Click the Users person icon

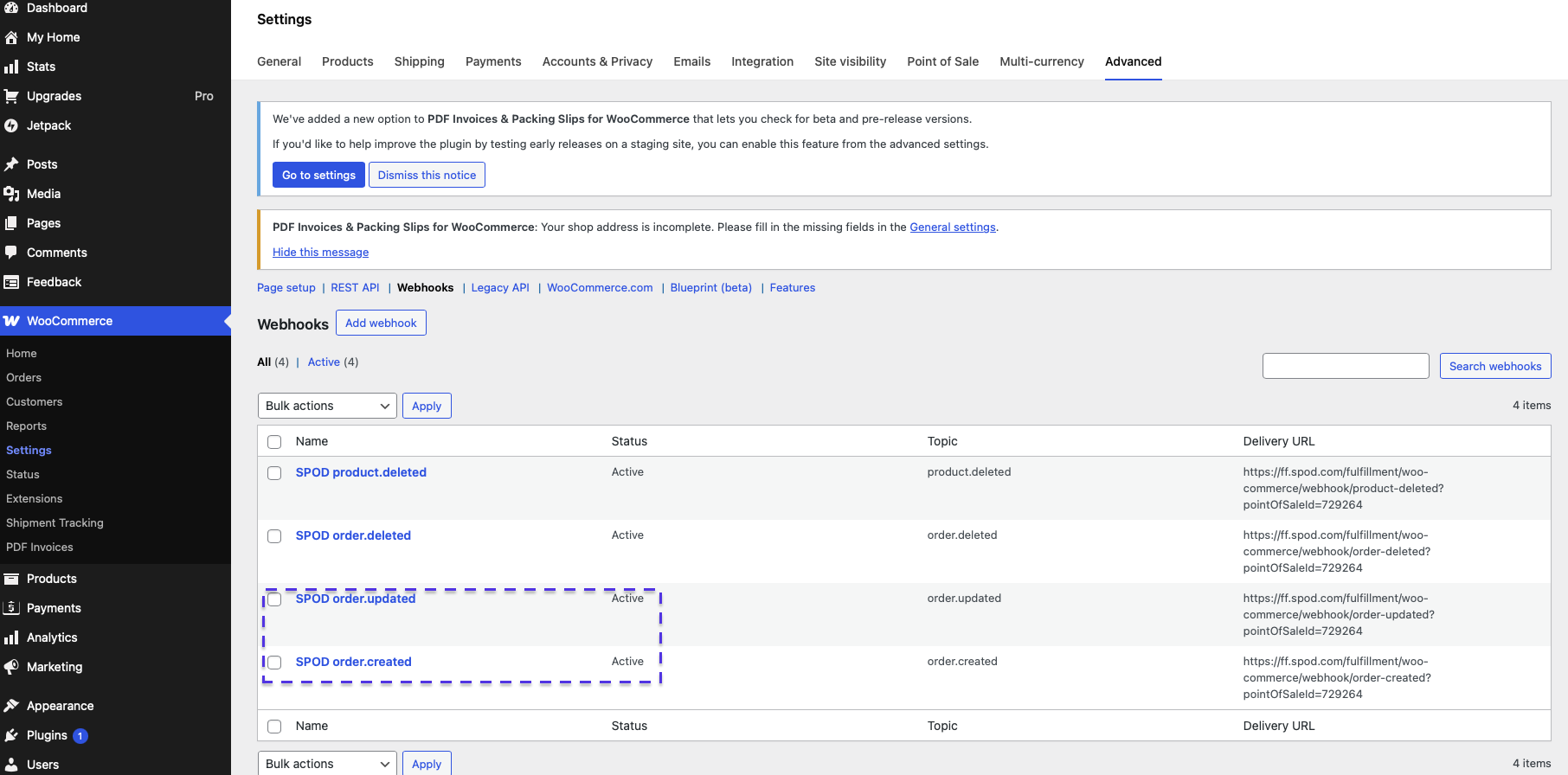click(x=11, y=765)
